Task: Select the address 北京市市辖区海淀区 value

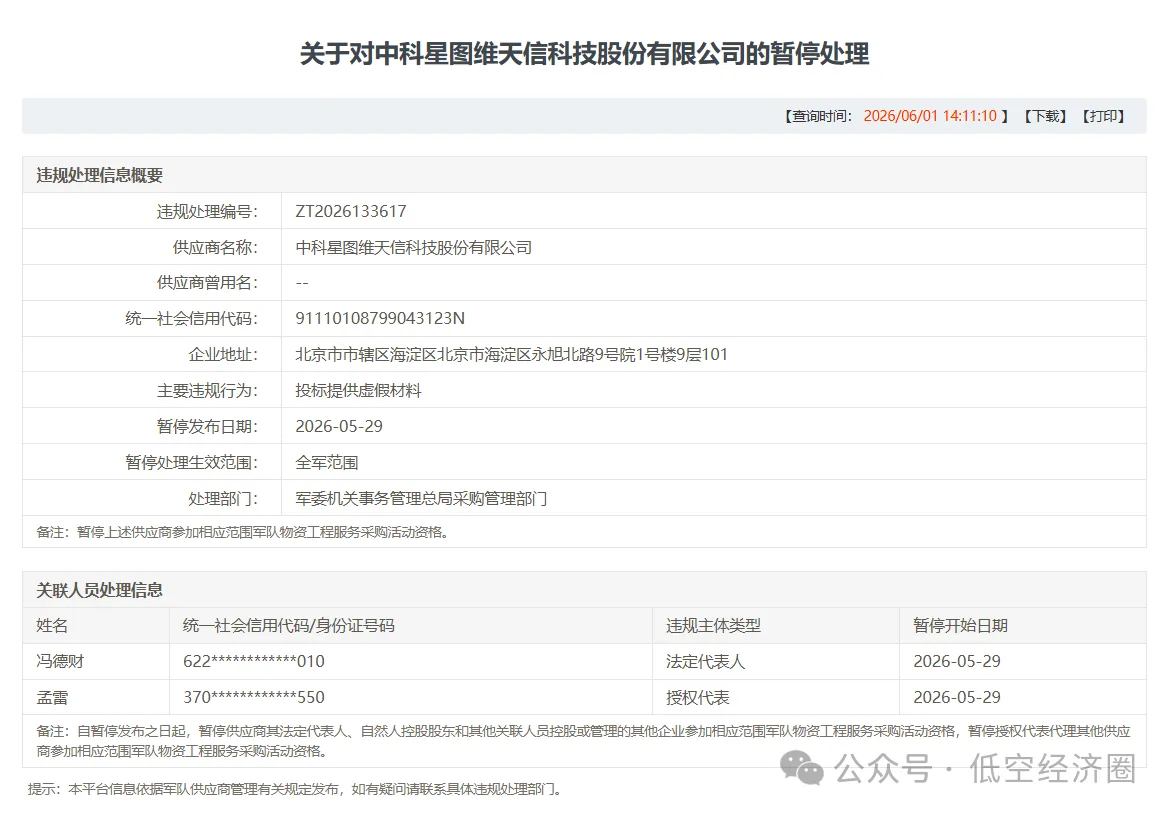Action: pos(511,354)
